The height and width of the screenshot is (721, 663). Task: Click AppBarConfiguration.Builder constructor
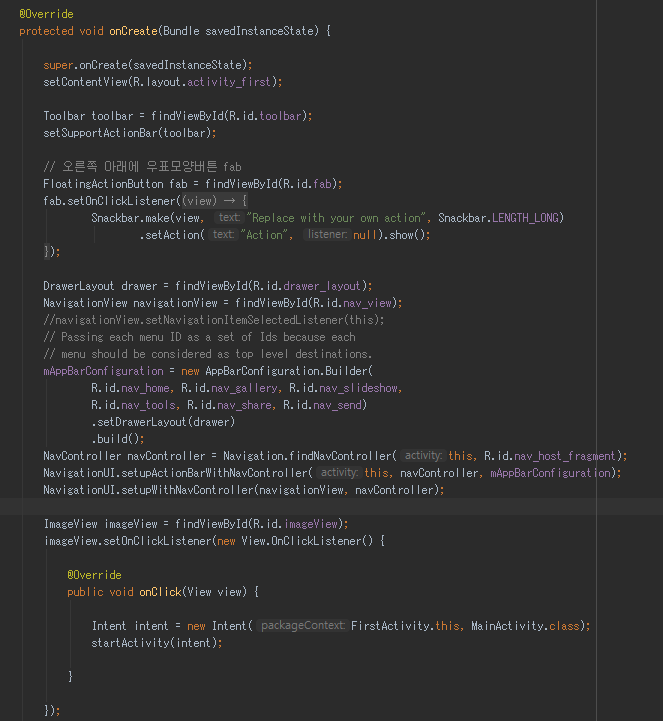click(286, 371)
